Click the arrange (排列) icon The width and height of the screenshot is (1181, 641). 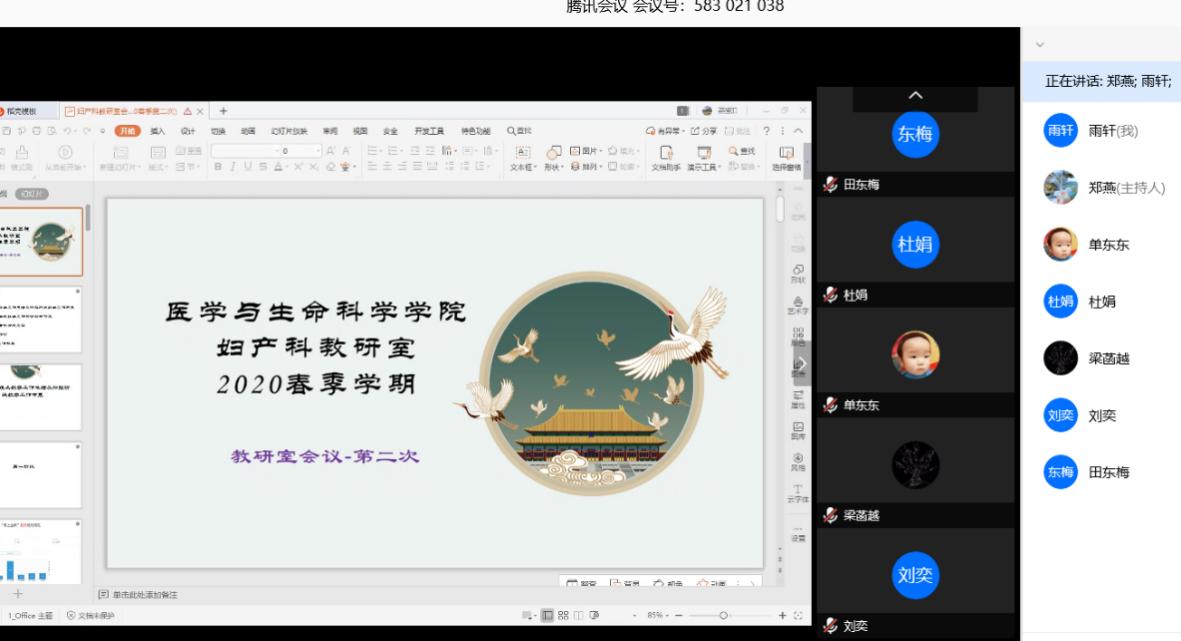coord(586,166)
